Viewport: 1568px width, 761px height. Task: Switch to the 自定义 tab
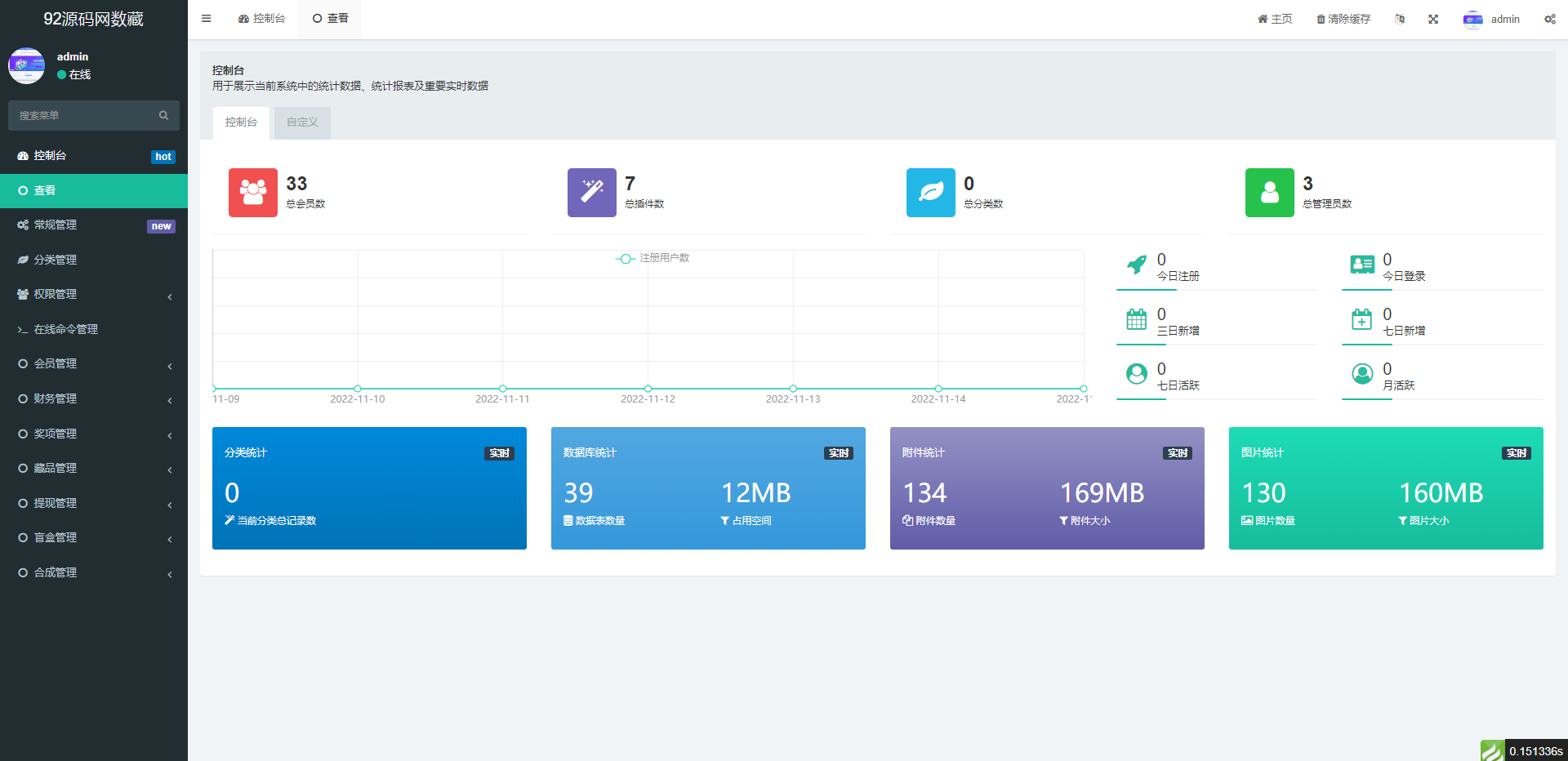[x=302, y=122]
